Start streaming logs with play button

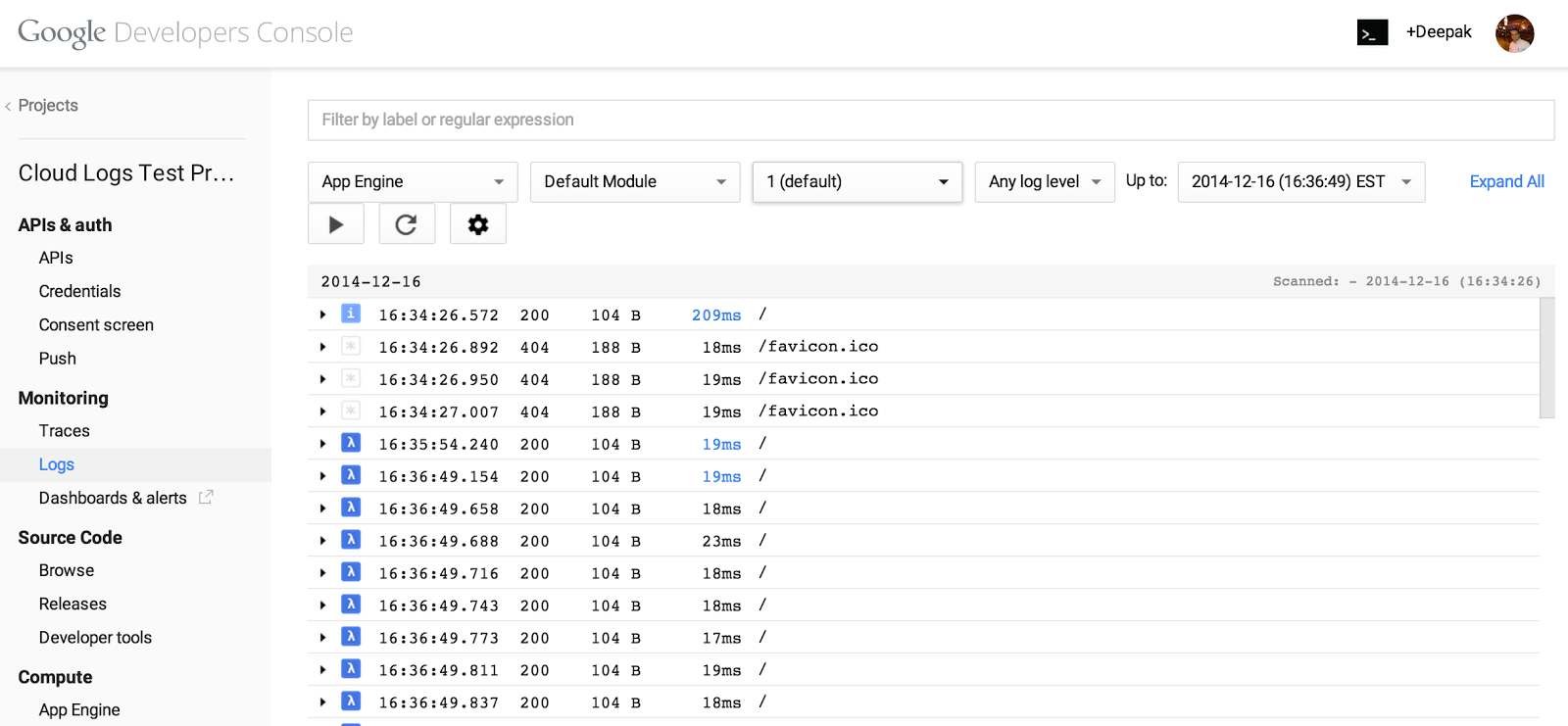click(x=336, y=224)
